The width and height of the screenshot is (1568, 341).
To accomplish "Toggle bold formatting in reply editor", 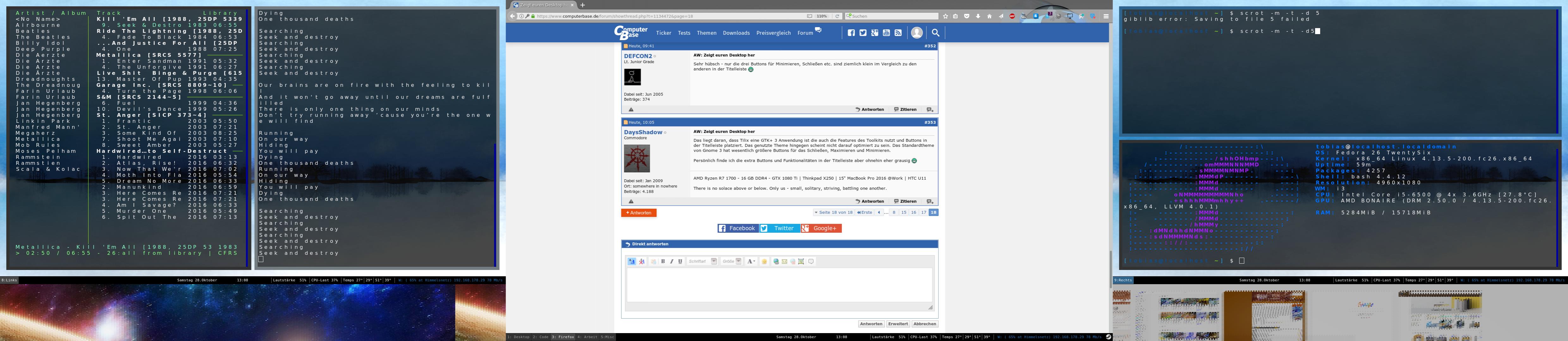I will point(663,261).
